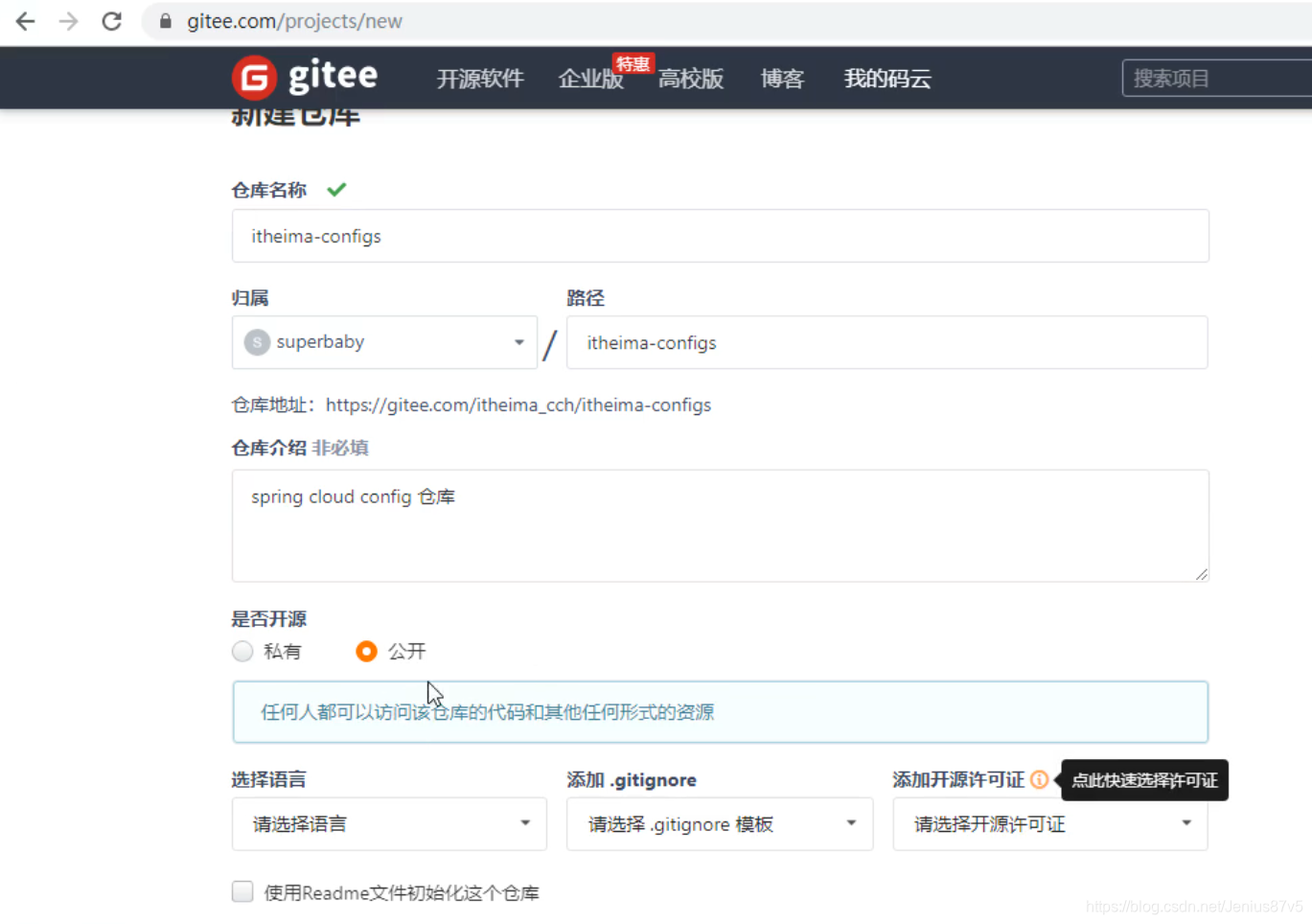
Task: Open the 博客 menu item
Action: point(782,79)
